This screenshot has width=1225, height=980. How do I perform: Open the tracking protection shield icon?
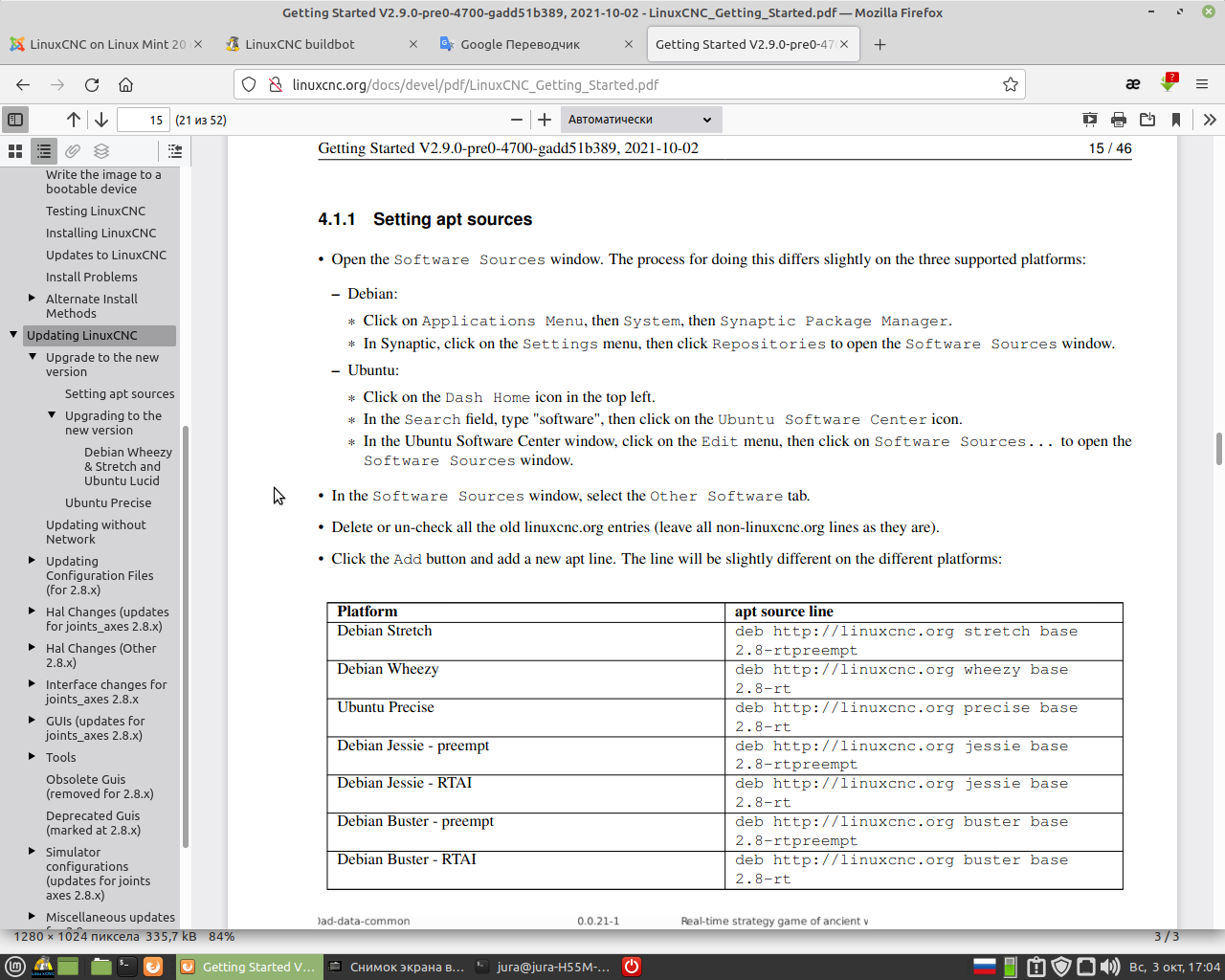249,84
